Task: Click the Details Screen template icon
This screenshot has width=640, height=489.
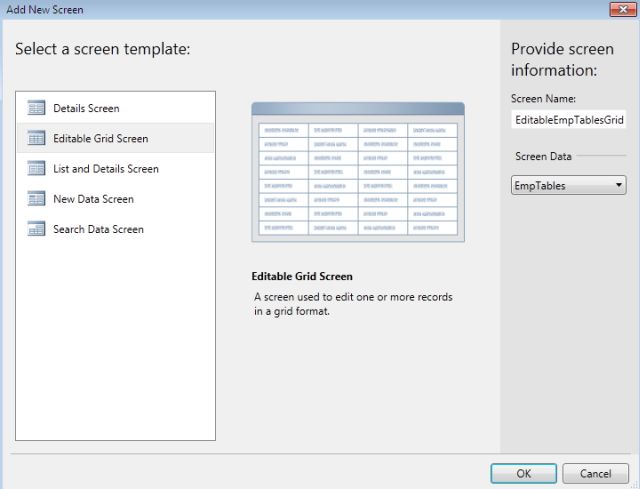Action: click(x=36, y=108)
